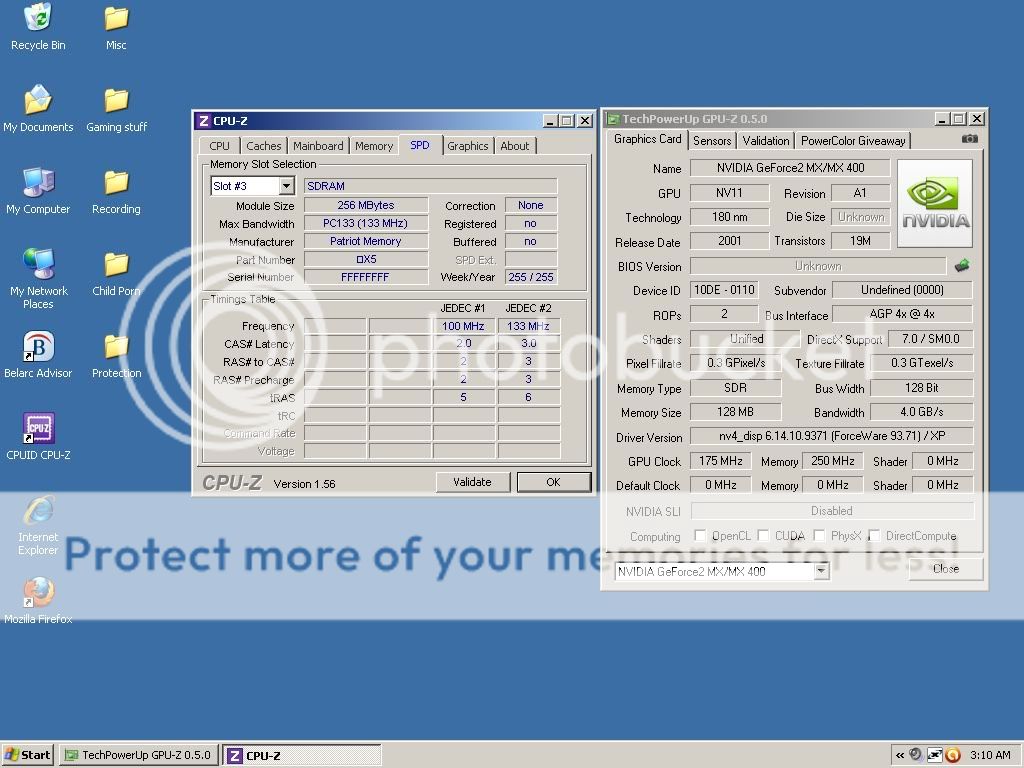Toggle the CUDA checkbox

tap(763, 536)
